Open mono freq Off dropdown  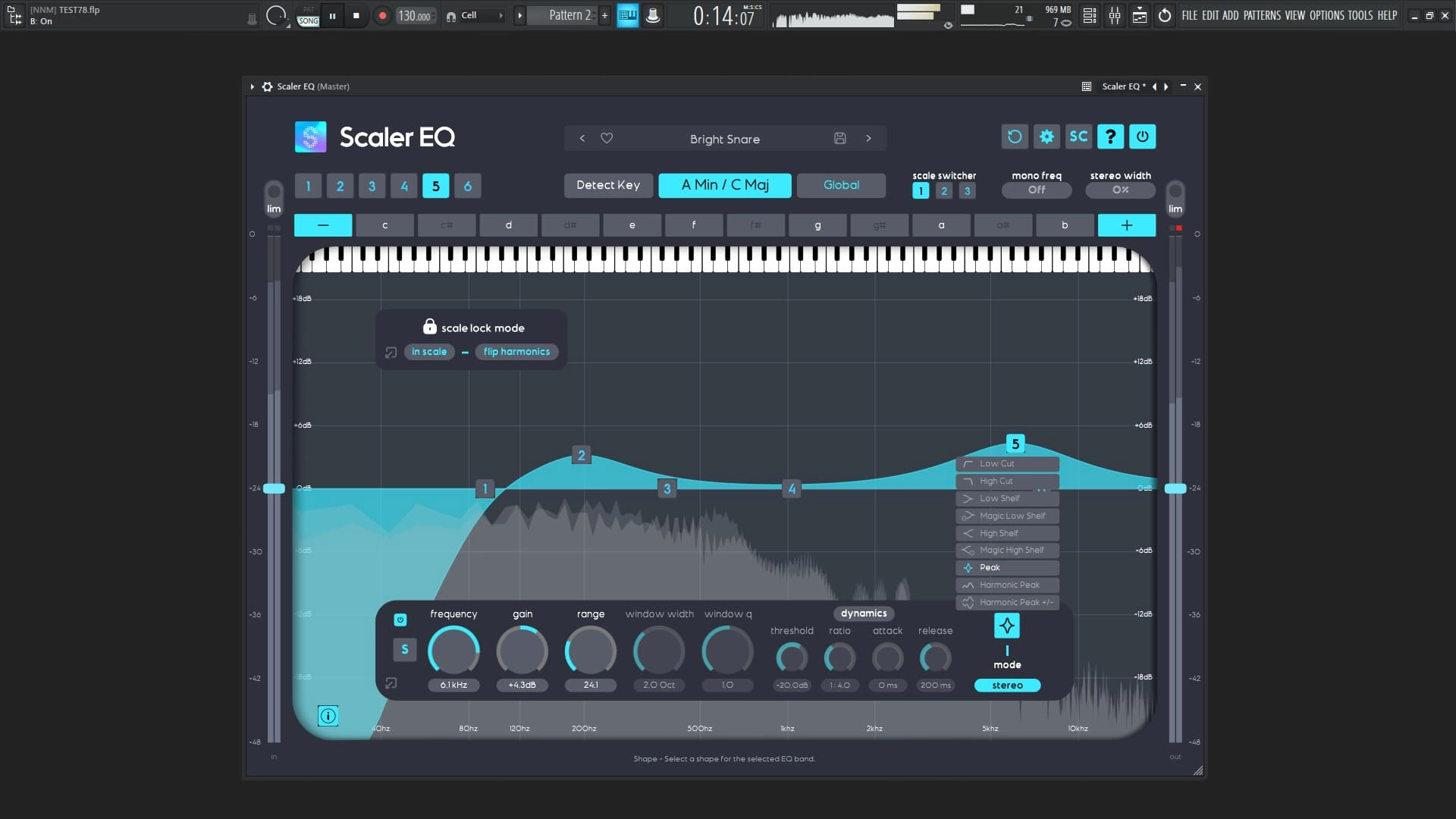point(1037,190)
